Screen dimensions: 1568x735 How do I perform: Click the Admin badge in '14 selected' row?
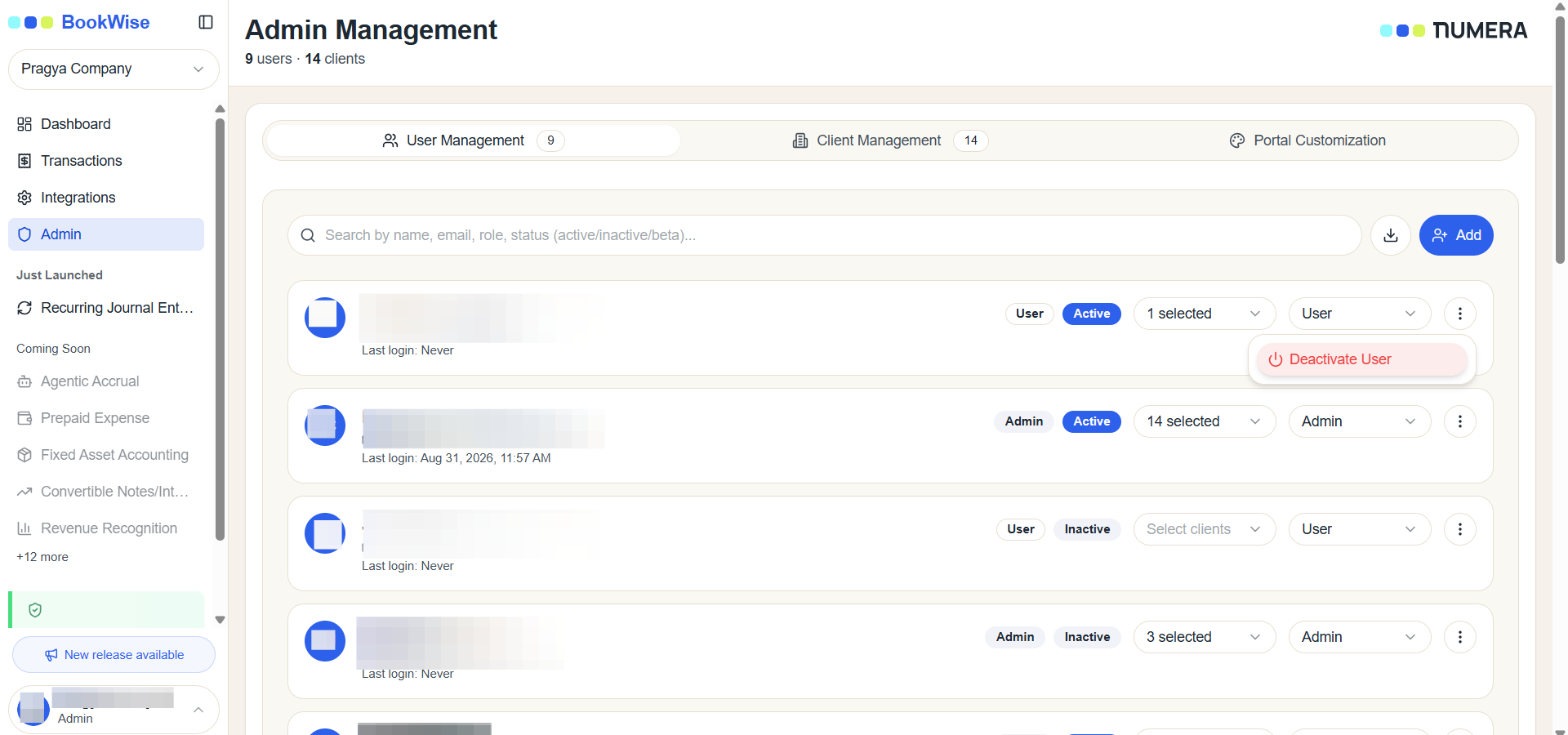click(x=1024, y=421)
